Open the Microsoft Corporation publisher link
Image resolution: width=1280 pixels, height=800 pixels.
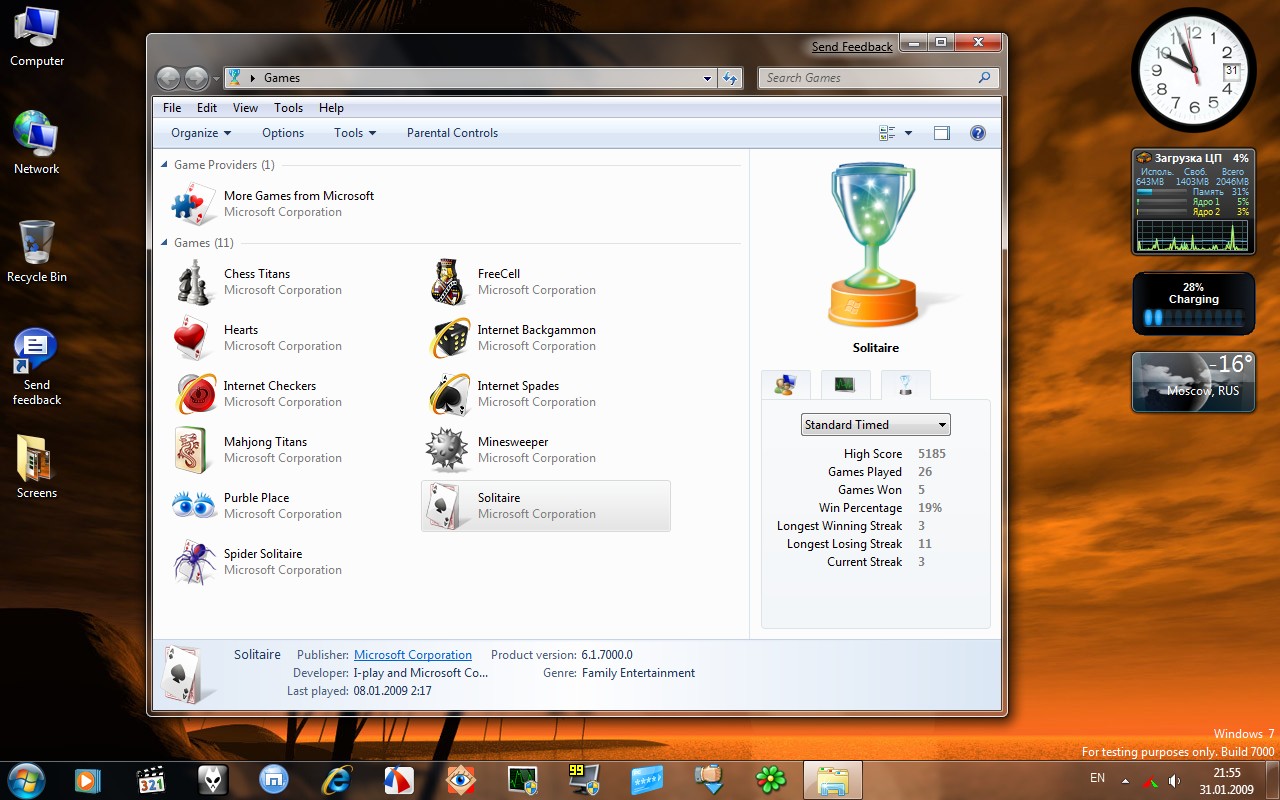pos(413,655)
